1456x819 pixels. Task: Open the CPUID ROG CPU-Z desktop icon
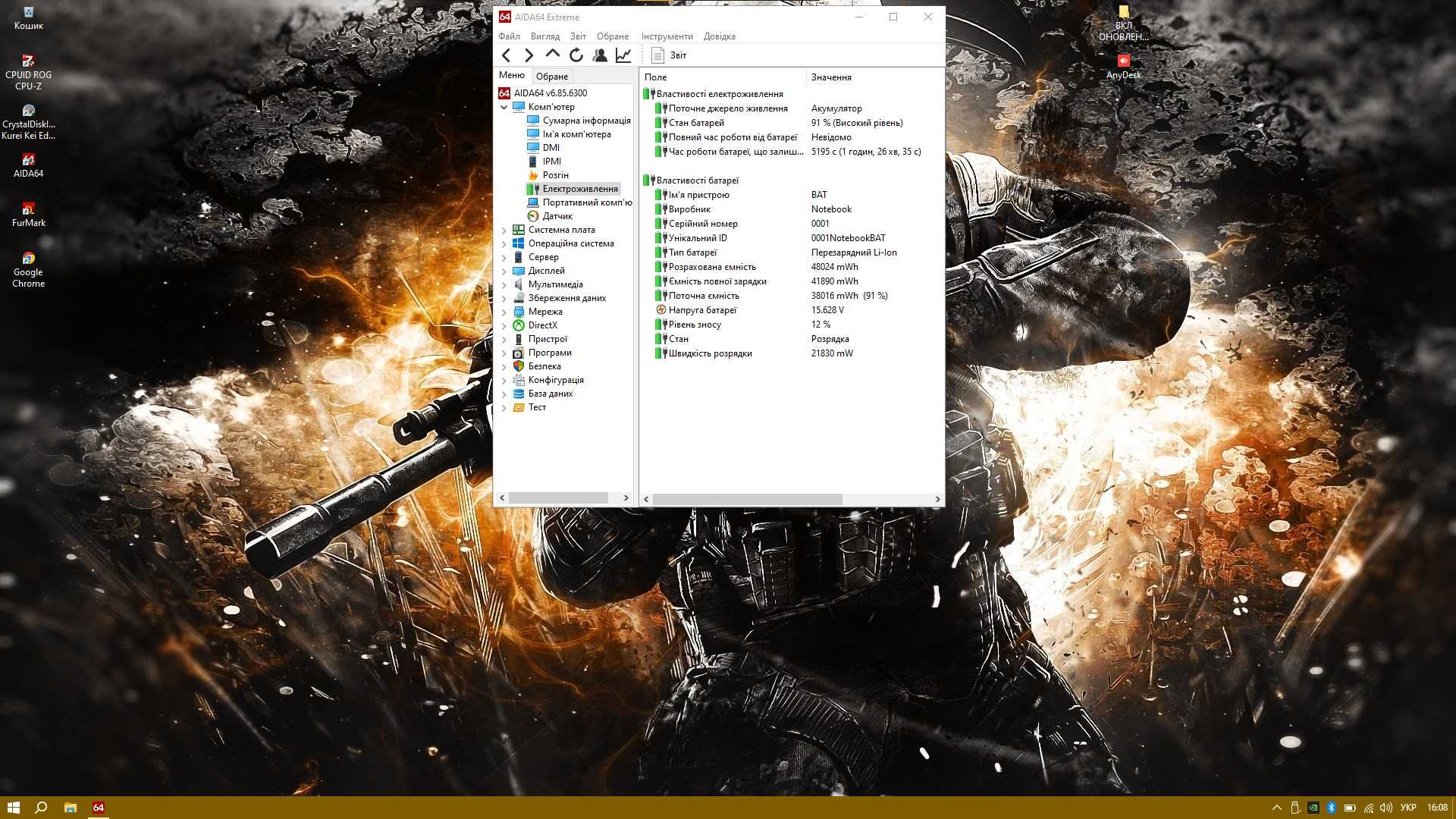pyautogui.click(x=28, y=72)
